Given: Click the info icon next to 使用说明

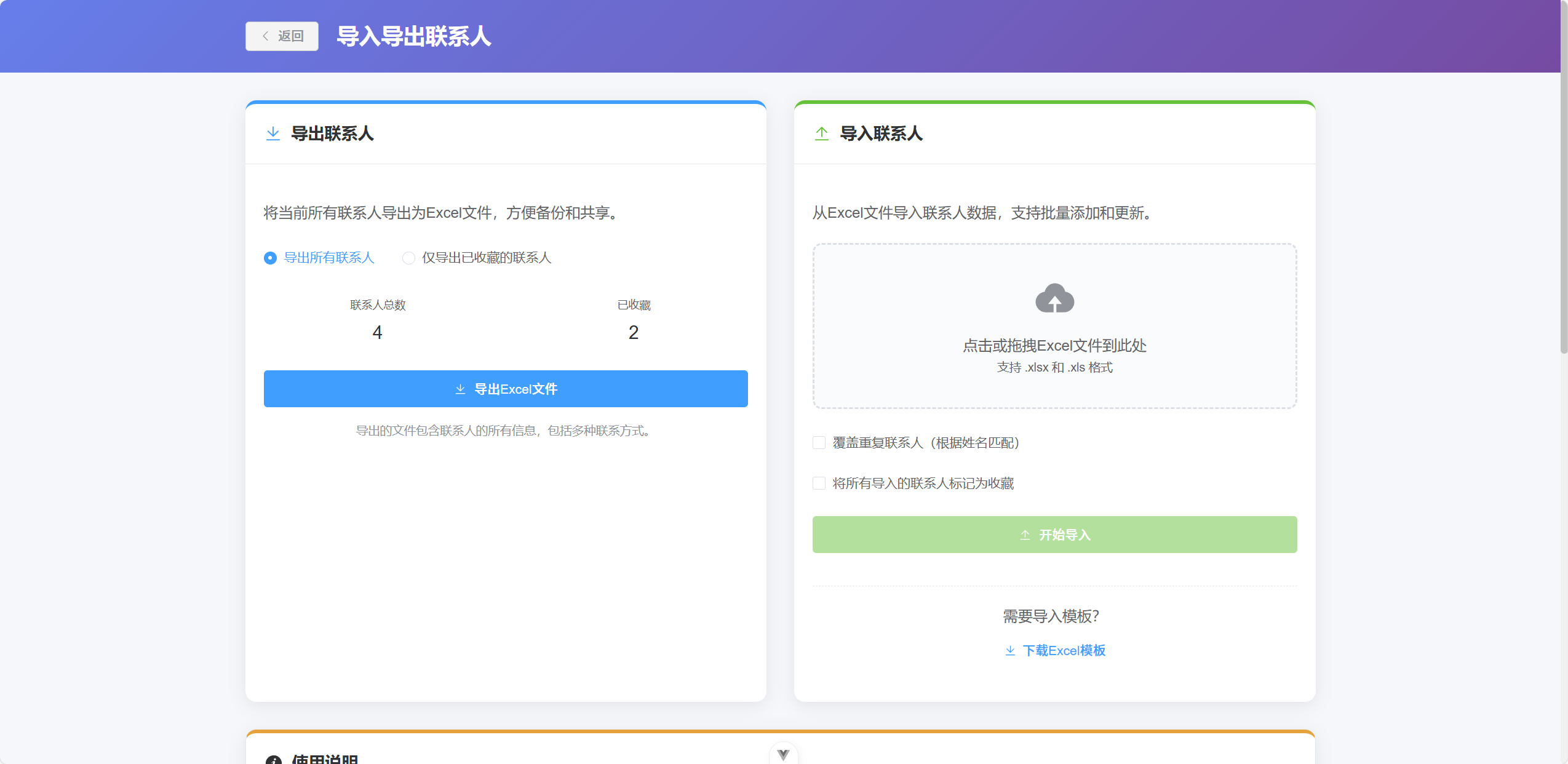Looking at the screenshot, I should 274,760.
